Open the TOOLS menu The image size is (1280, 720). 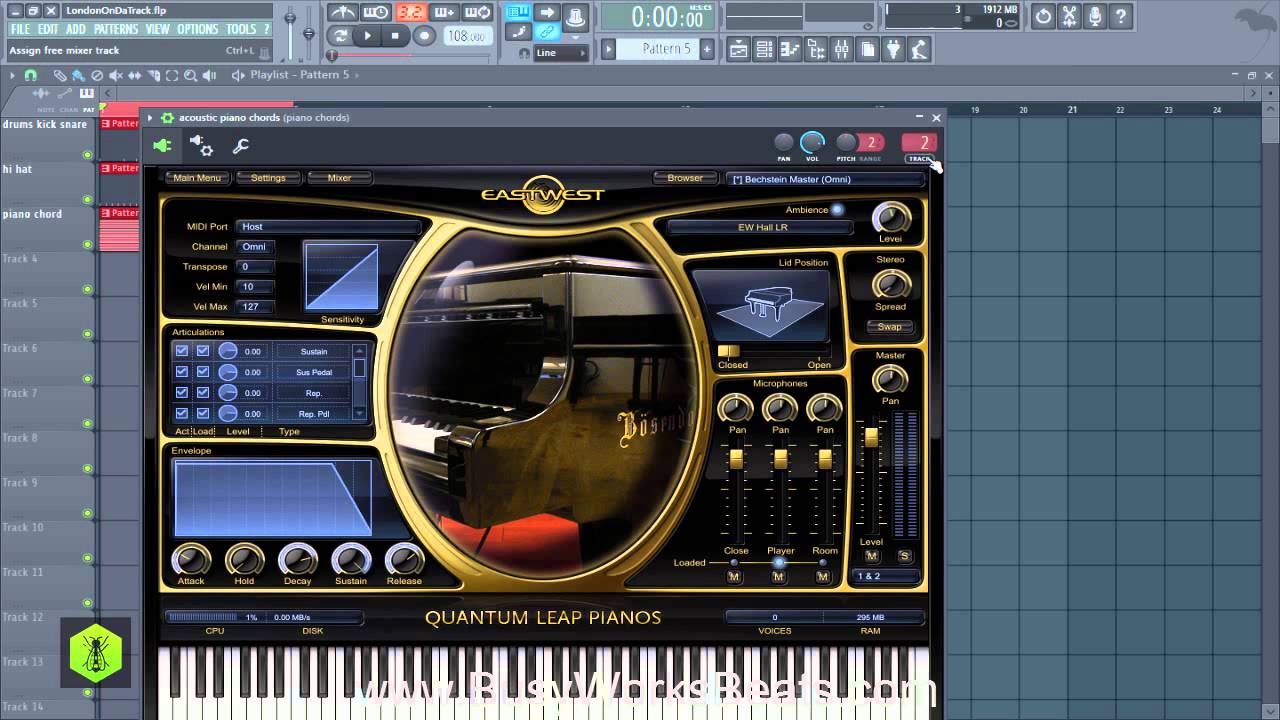point(241,30)
